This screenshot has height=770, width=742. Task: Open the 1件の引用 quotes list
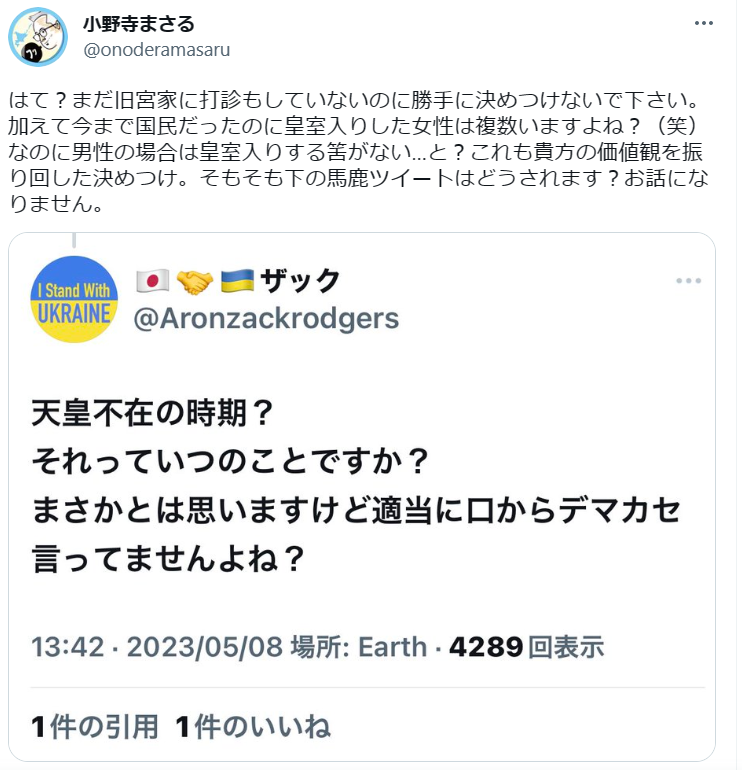pyautogui.click(x=95, y=727)
